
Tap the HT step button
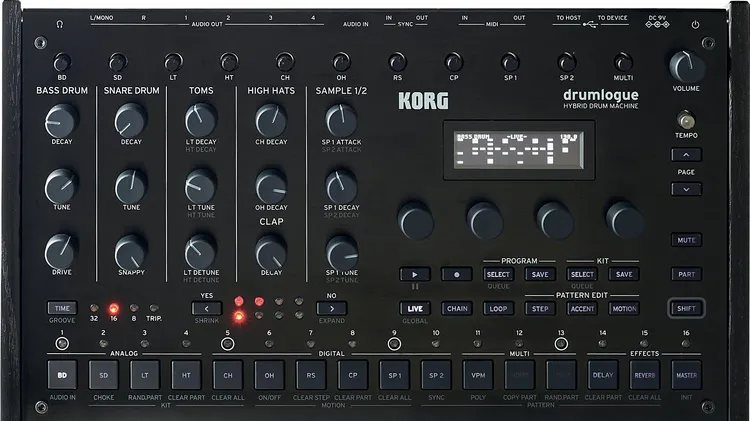pos(187,375)
